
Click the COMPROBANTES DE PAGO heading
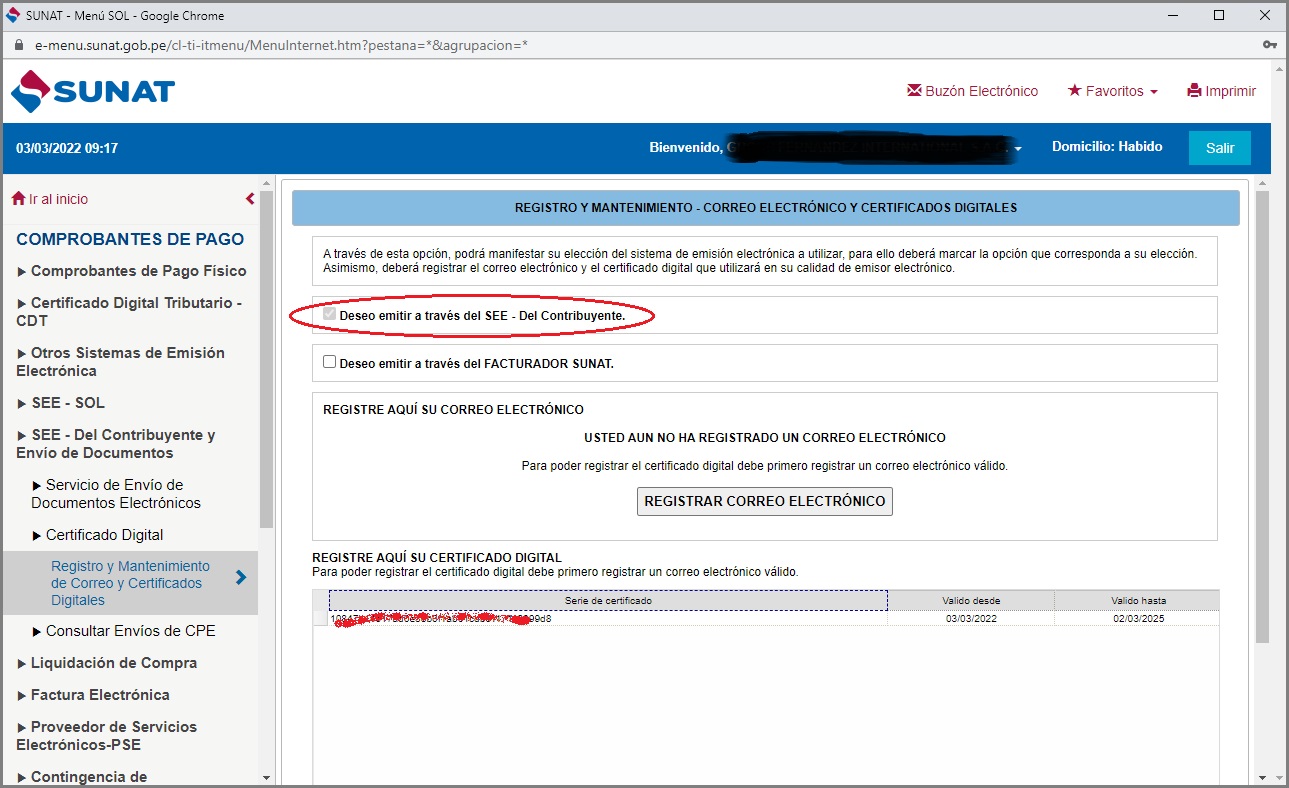130,239
